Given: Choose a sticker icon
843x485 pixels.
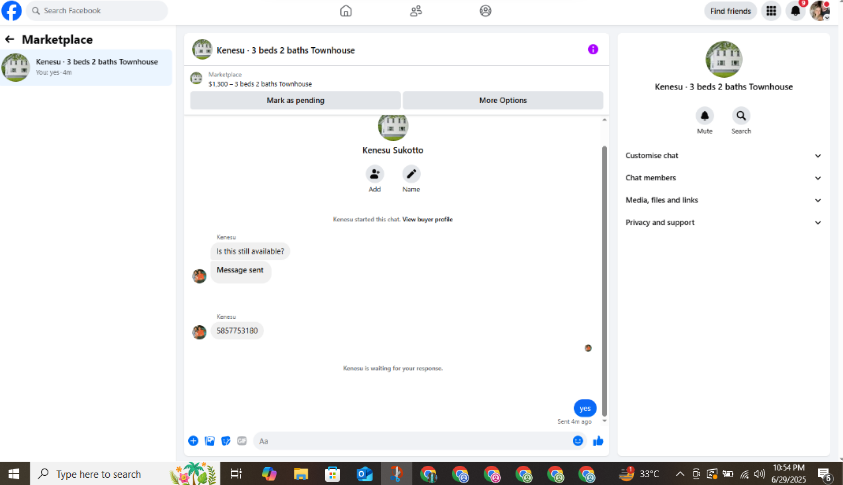Looking at the screenshot, I should tap(226, 441).
